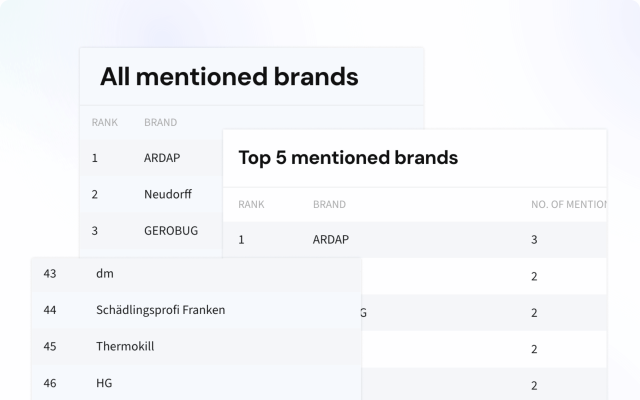
Task: Select the dm brand row
Action: click(104, 273)
